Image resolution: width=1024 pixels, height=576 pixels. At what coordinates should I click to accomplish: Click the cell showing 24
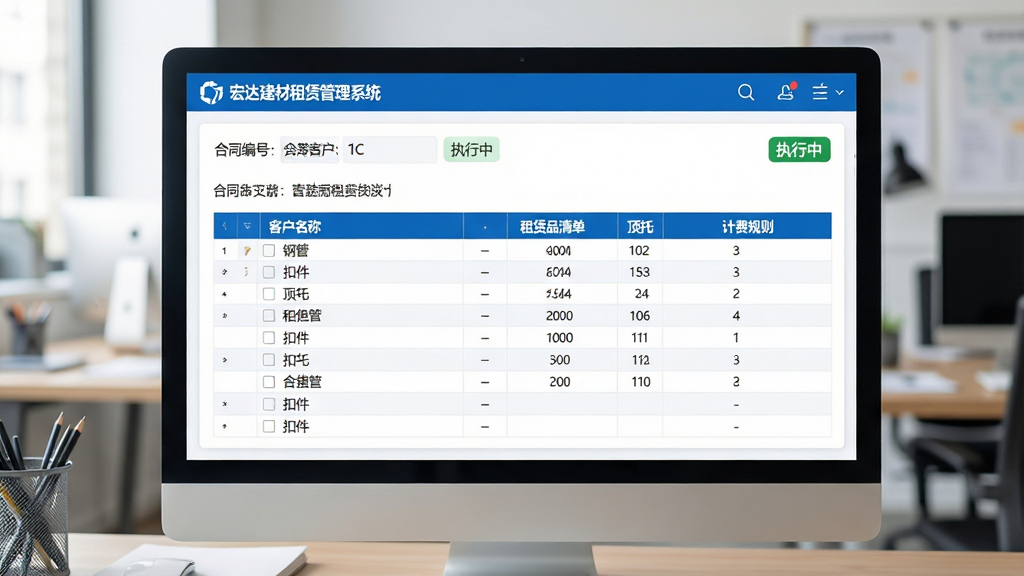point(642,294)
